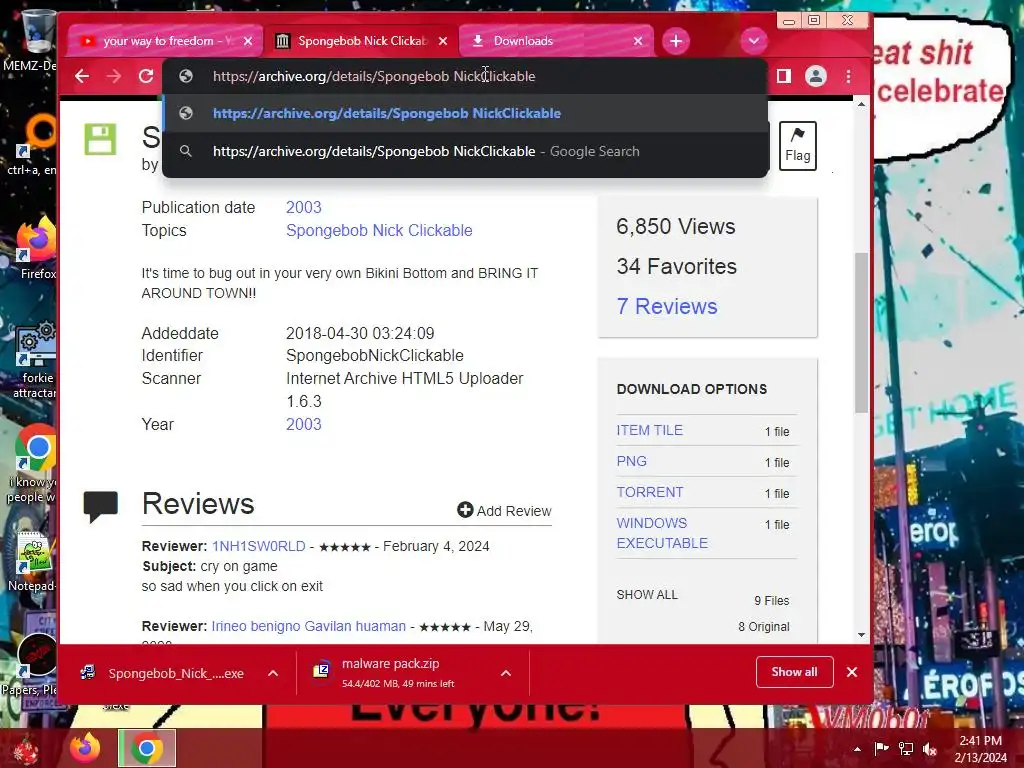Viewport: 1024px width, 768px height.
Task: Click Show all downloads button
Action: tap(794, 672)
